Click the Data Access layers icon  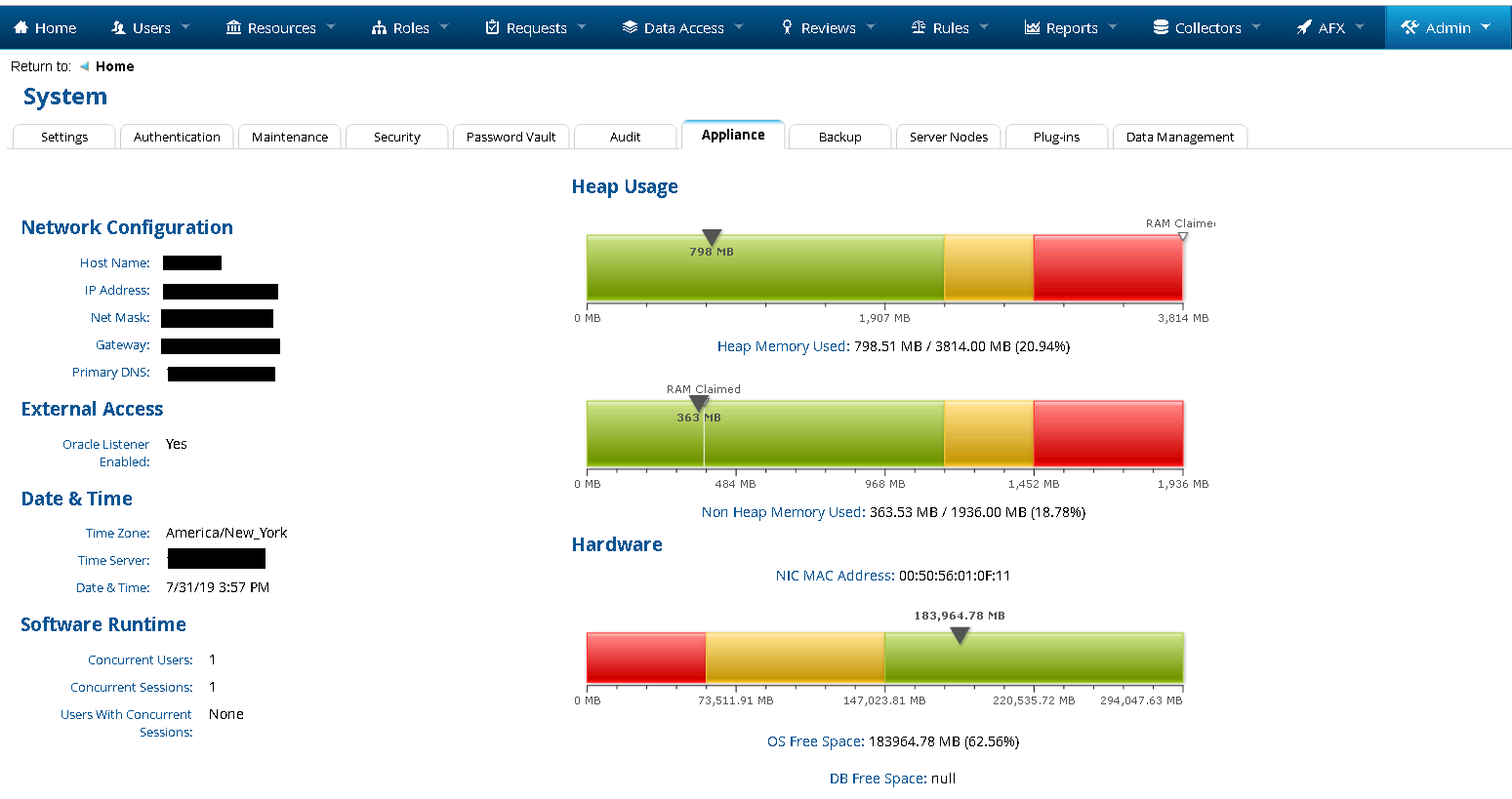(x=630, y=27)
